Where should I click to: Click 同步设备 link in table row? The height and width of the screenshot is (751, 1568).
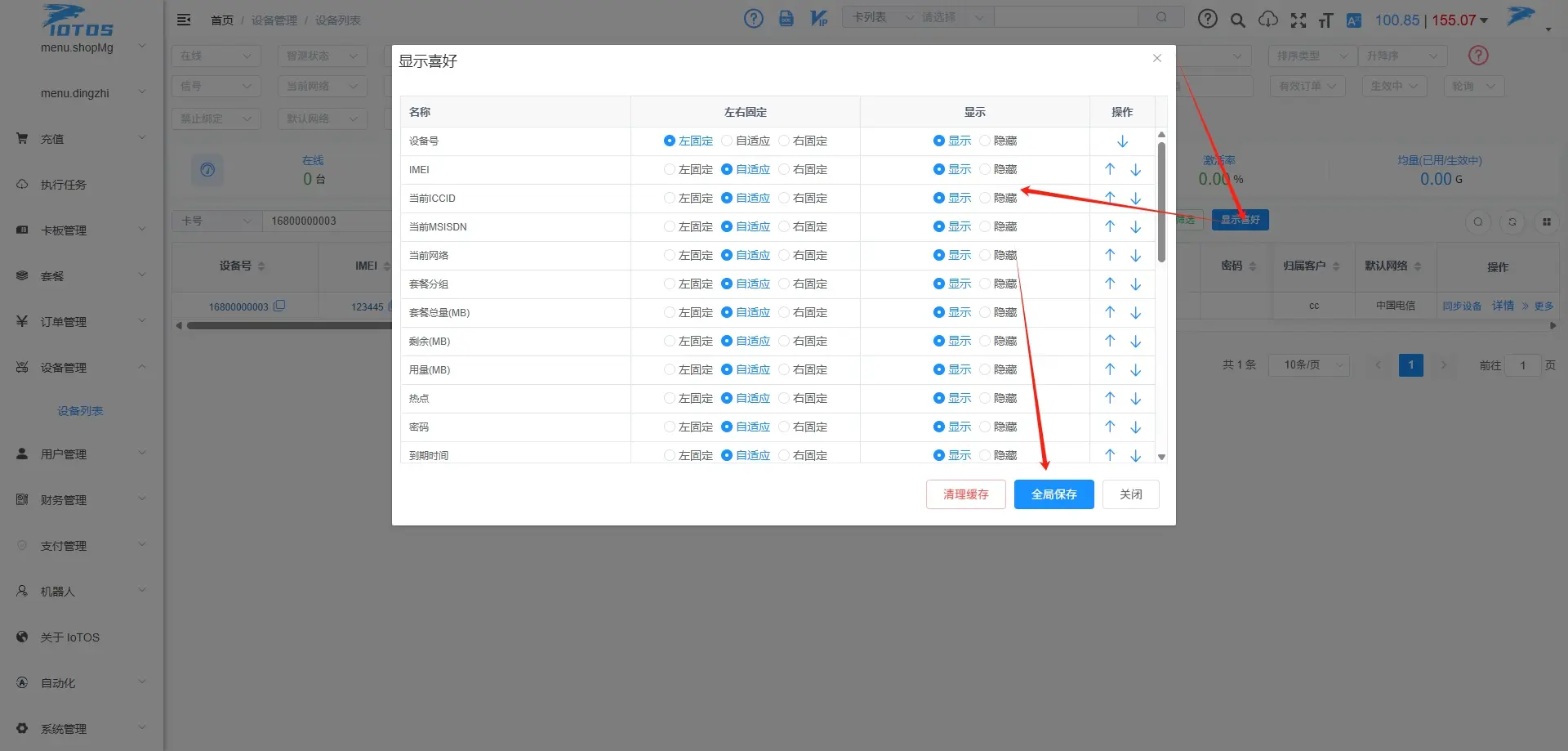1462,306
